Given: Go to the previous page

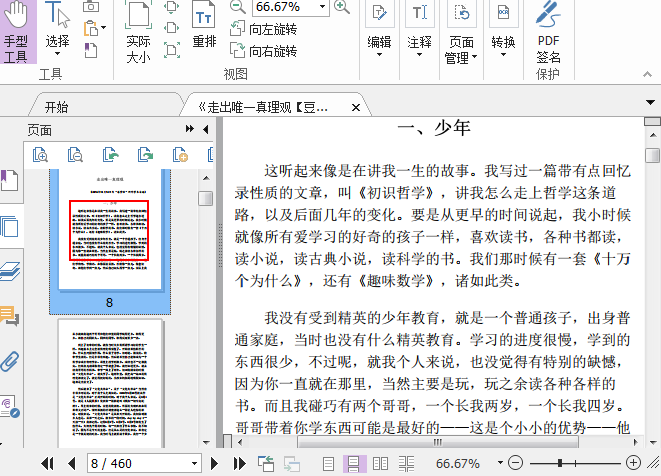Looking at the screenshot, I should click(72, 463).
